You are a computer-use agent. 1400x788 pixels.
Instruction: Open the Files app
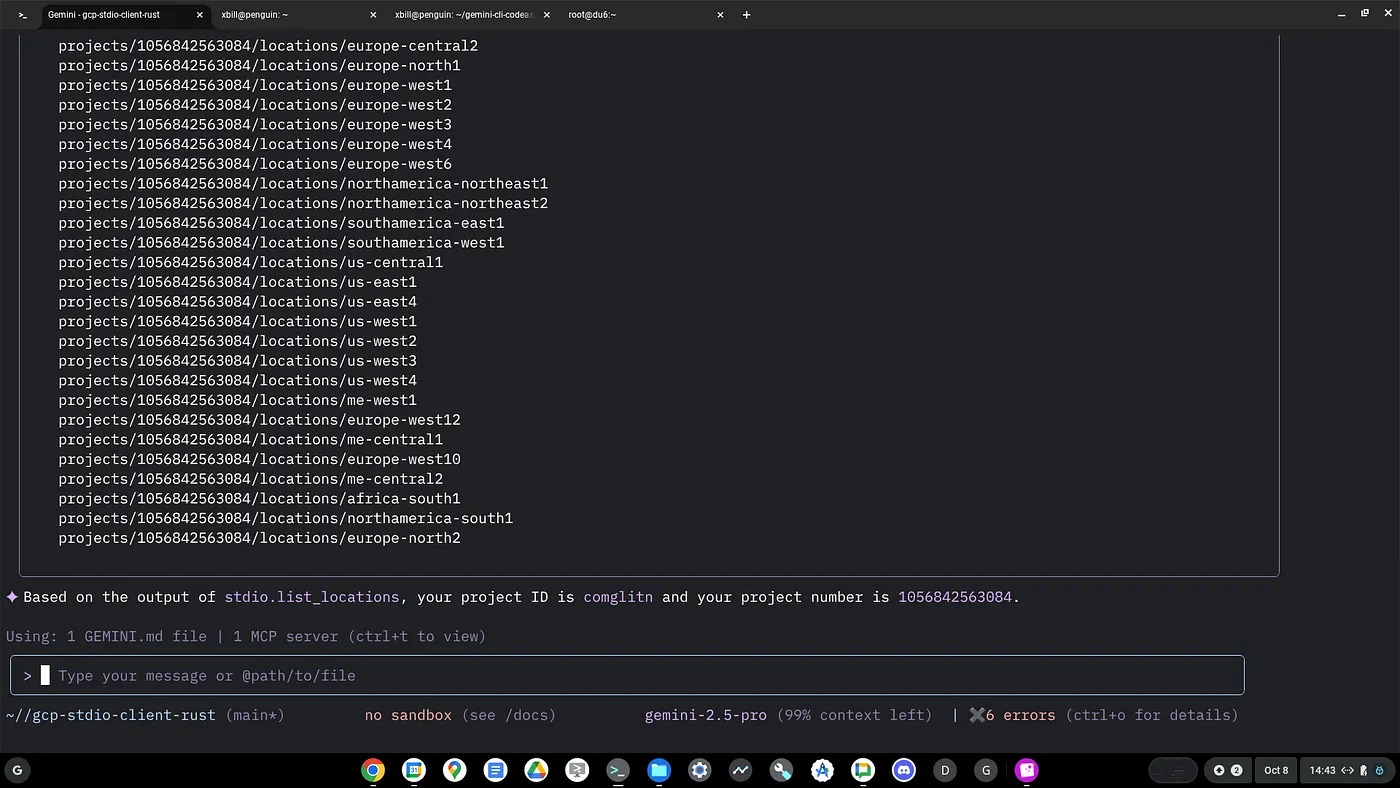[x=658, y=770]
